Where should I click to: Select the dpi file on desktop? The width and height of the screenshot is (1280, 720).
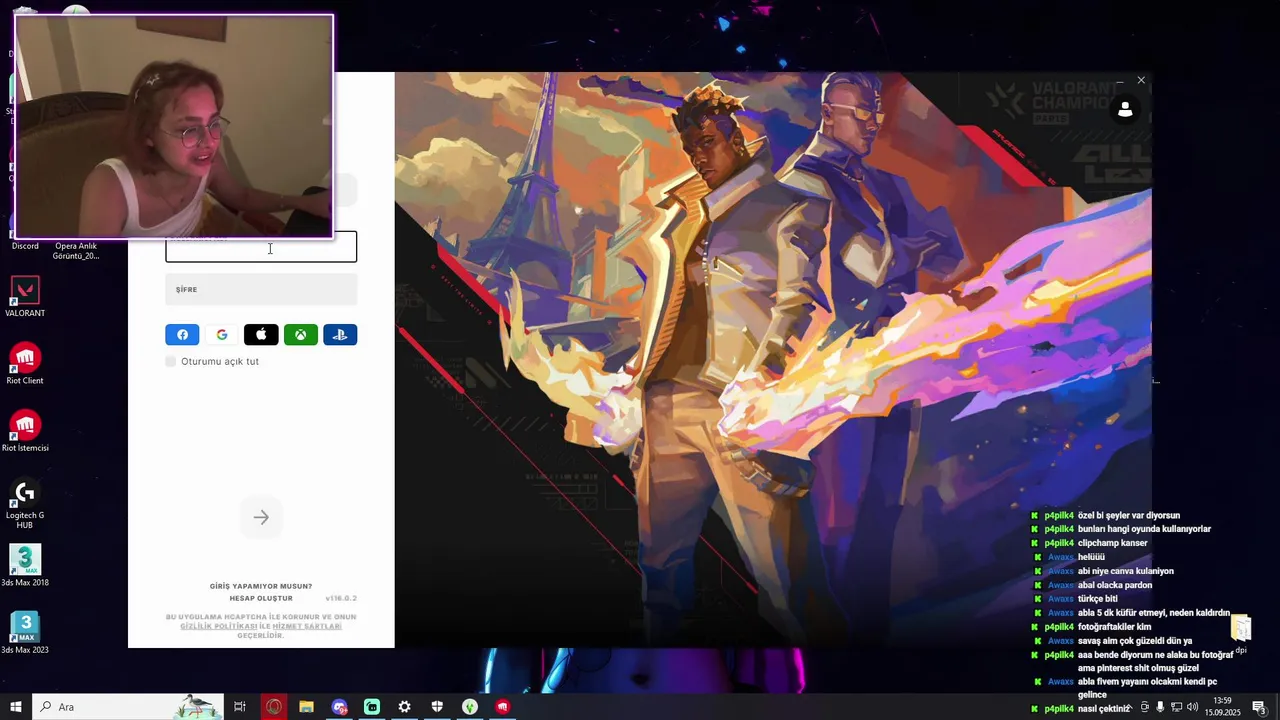1241,634
